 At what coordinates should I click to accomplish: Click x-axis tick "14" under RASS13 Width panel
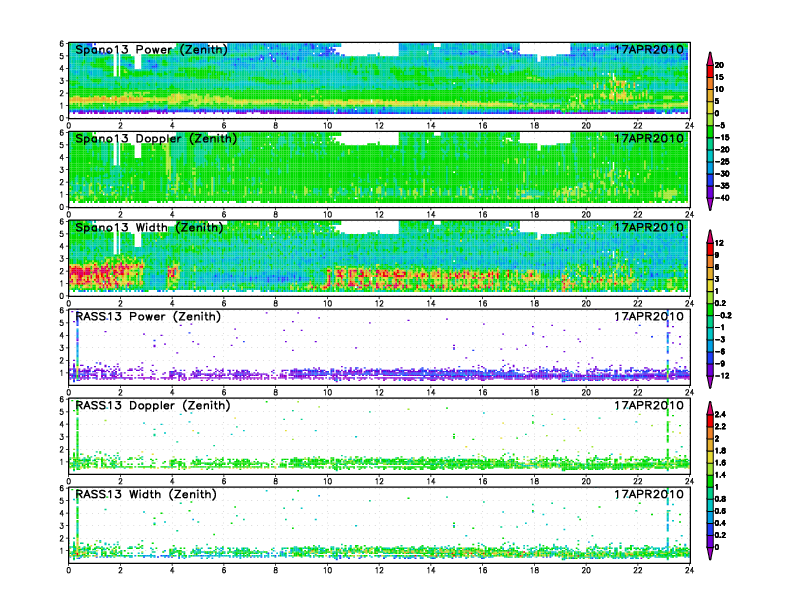point(431,570)
